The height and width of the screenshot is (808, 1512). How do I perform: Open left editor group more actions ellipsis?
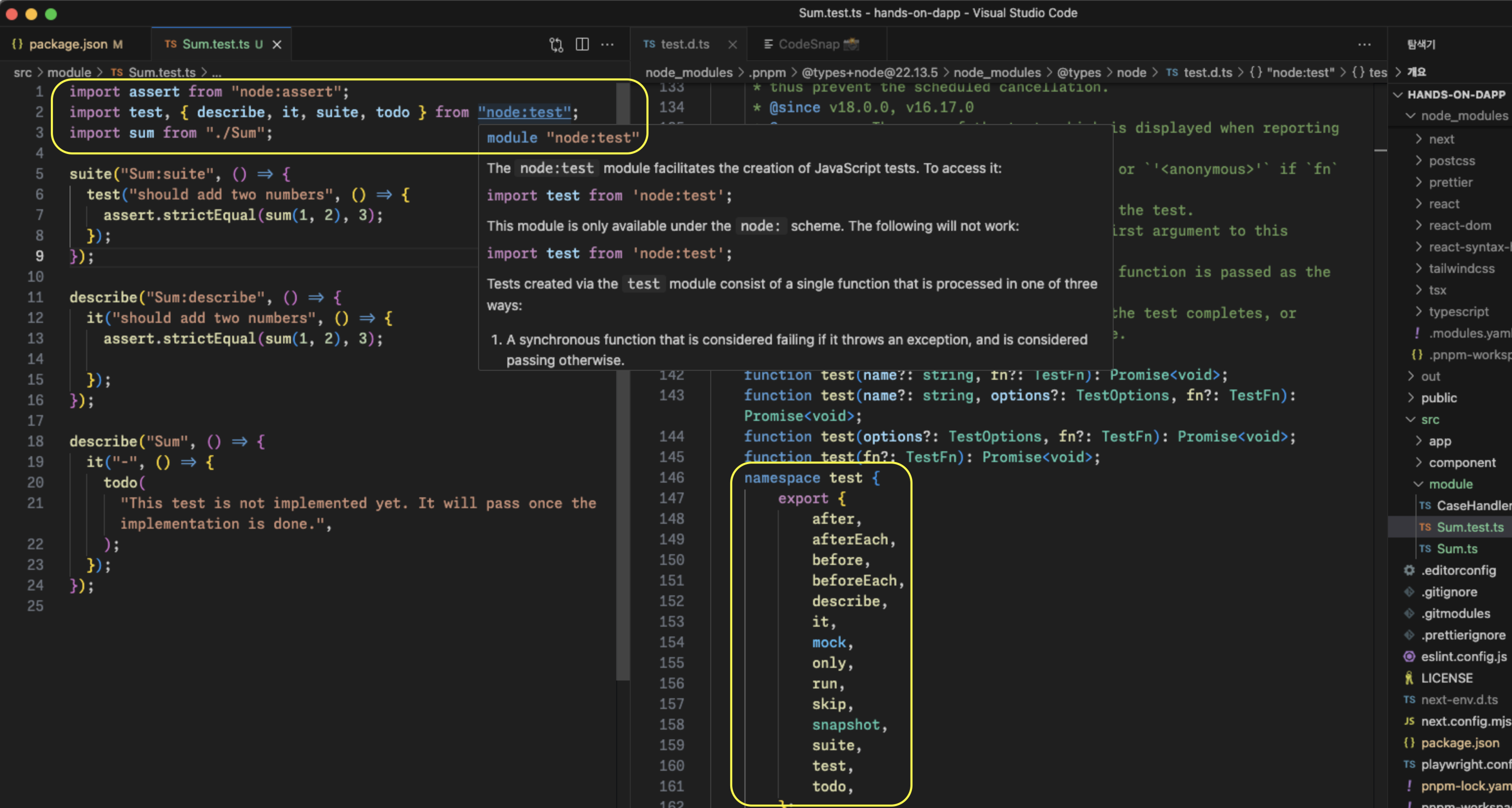tap(607, 45)
